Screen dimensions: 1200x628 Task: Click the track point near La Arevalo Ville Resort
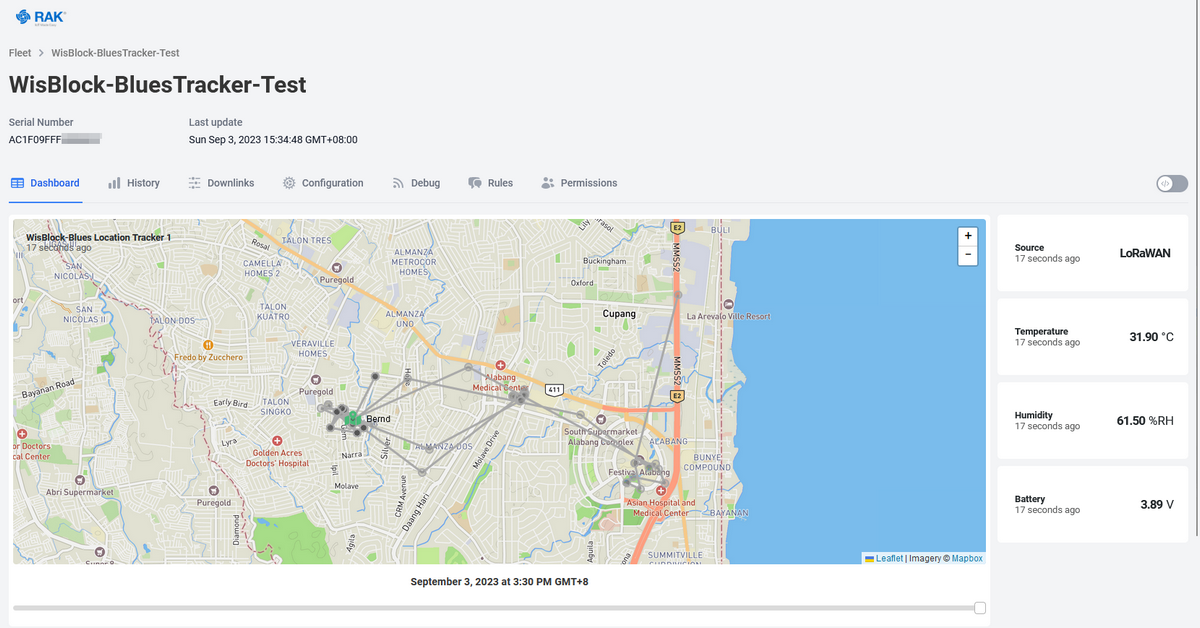click(678, 295)
